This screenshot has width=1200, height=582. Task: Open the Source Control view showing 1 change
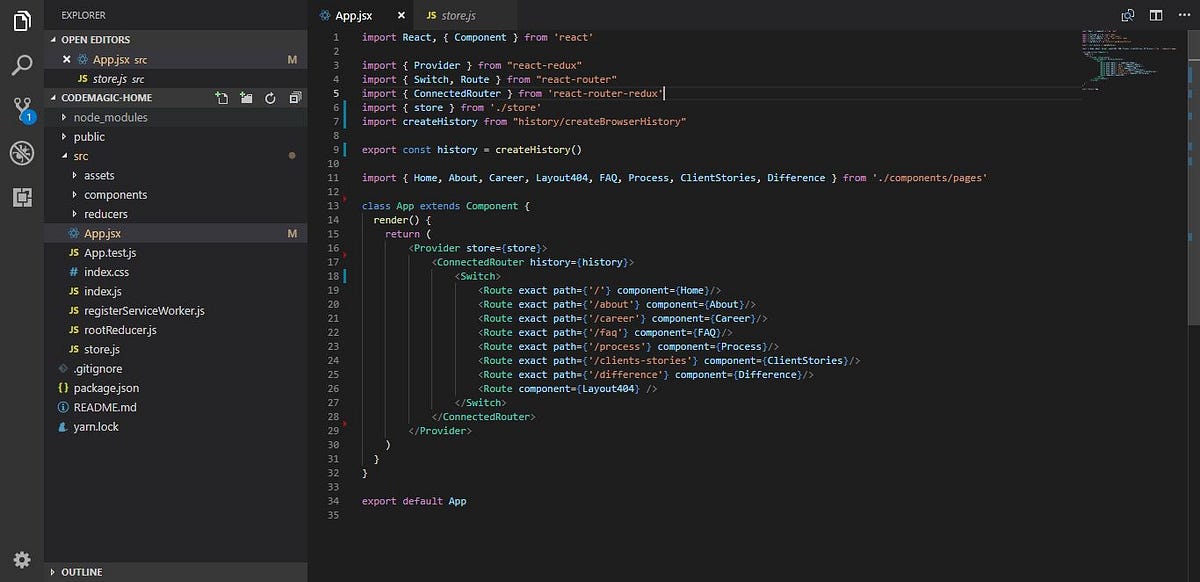click(21, 108)
